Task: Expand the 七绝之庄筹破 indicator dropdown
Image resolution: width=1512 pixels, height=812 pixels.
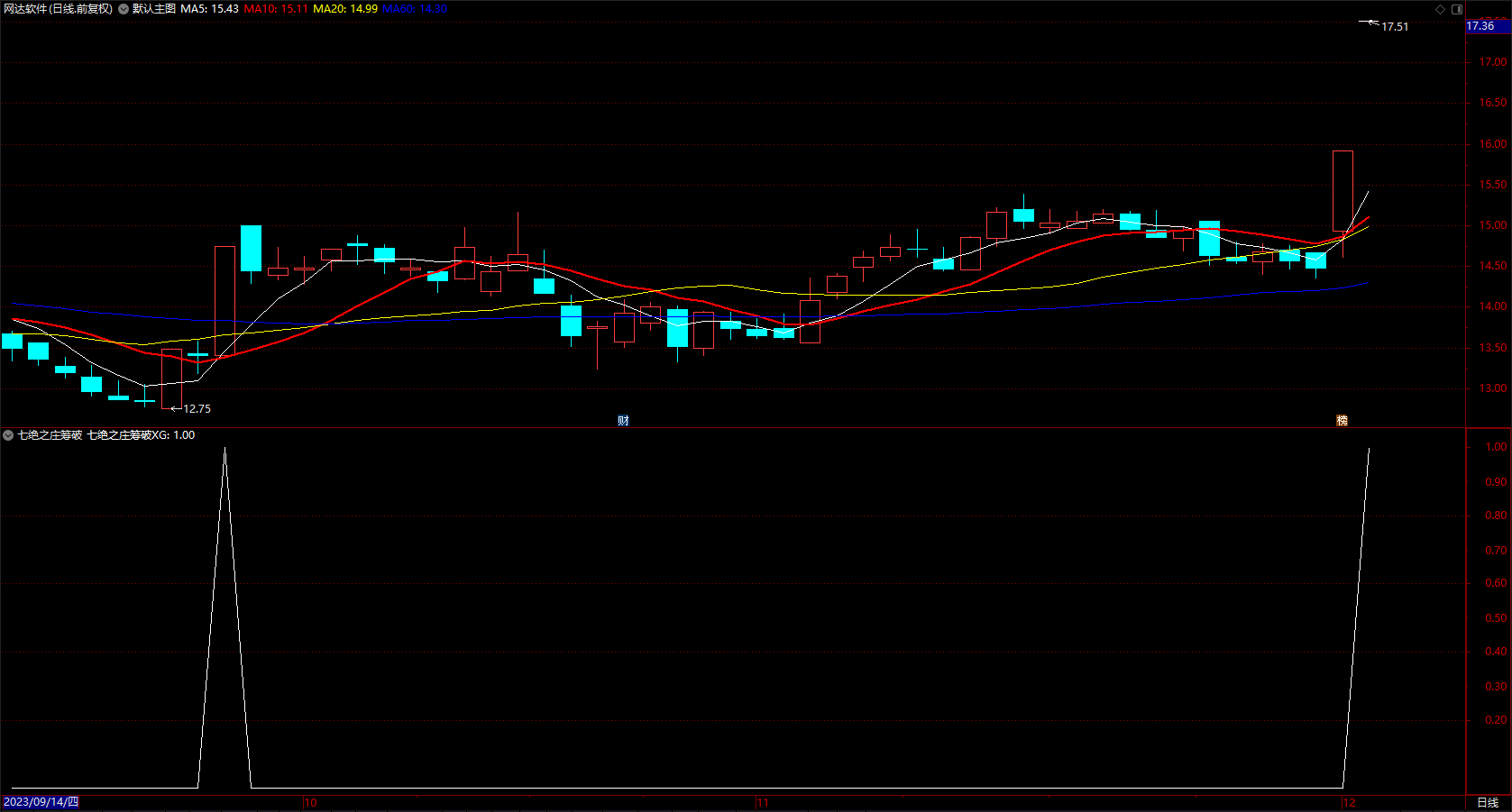Action: pos(8,435)
